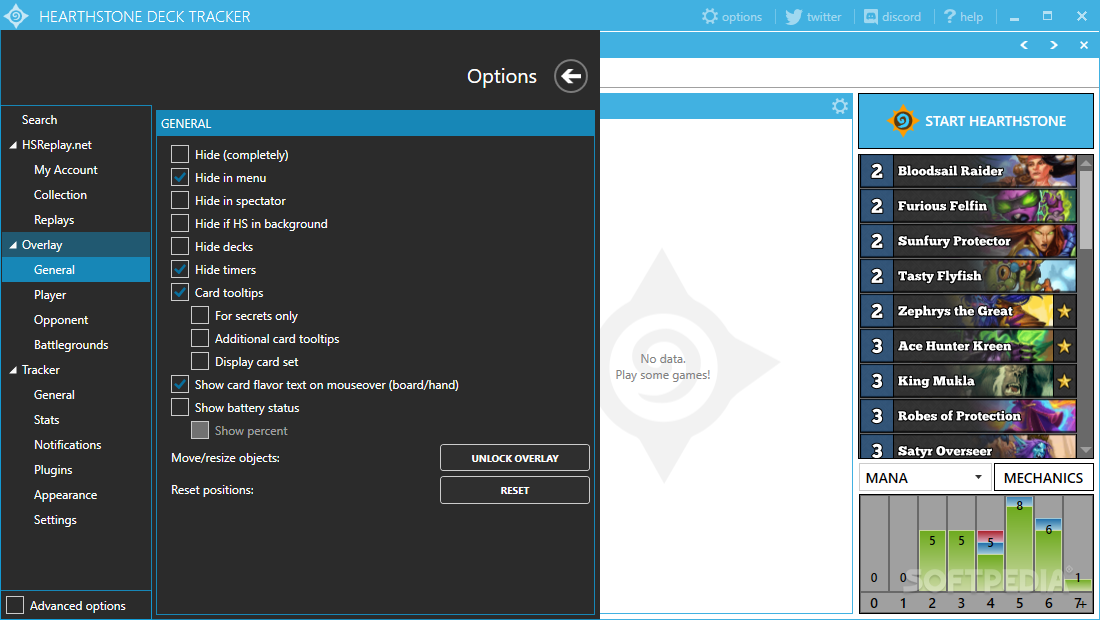This screenshot has height=620, width=1100.
Task: Click the START HEARTHSTONE button
Action: 976,121
